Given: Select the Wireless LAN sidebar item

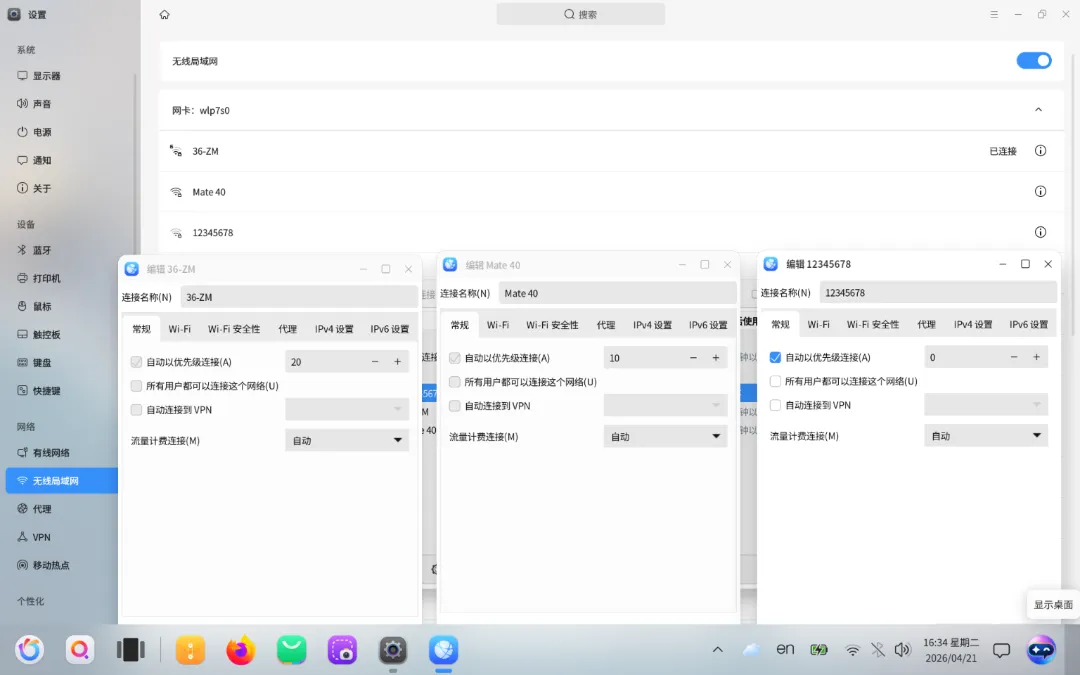Looking at the screenshot, I should [x=62, y=481].
